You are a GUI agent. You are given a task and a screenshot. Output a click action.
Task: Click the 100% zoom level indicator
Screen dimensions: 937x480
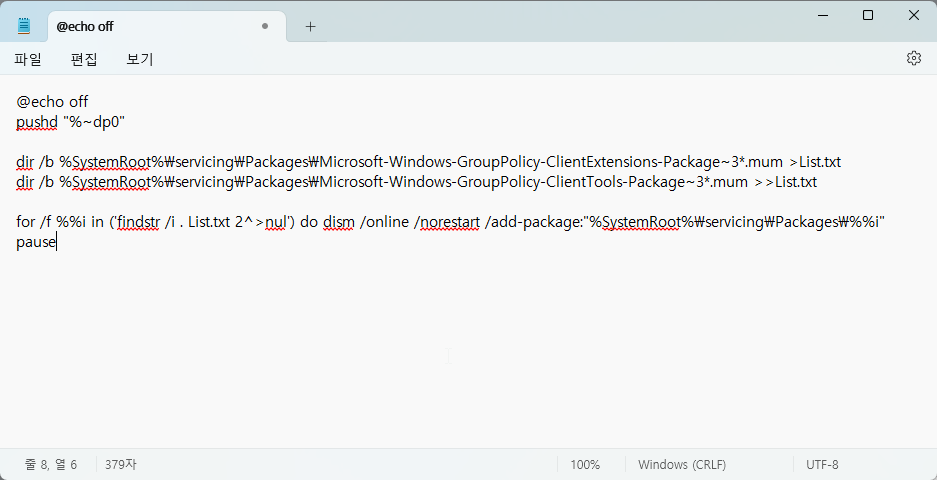click(585, 464)
